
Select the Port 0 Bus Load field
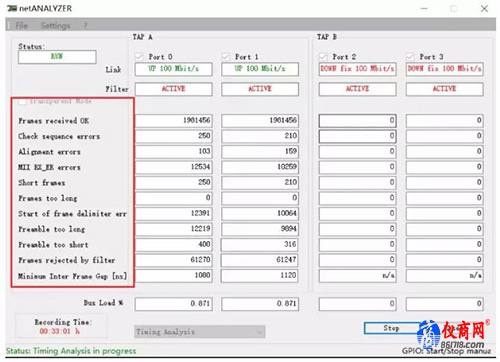pyautogui.click(x=173, y=304)
